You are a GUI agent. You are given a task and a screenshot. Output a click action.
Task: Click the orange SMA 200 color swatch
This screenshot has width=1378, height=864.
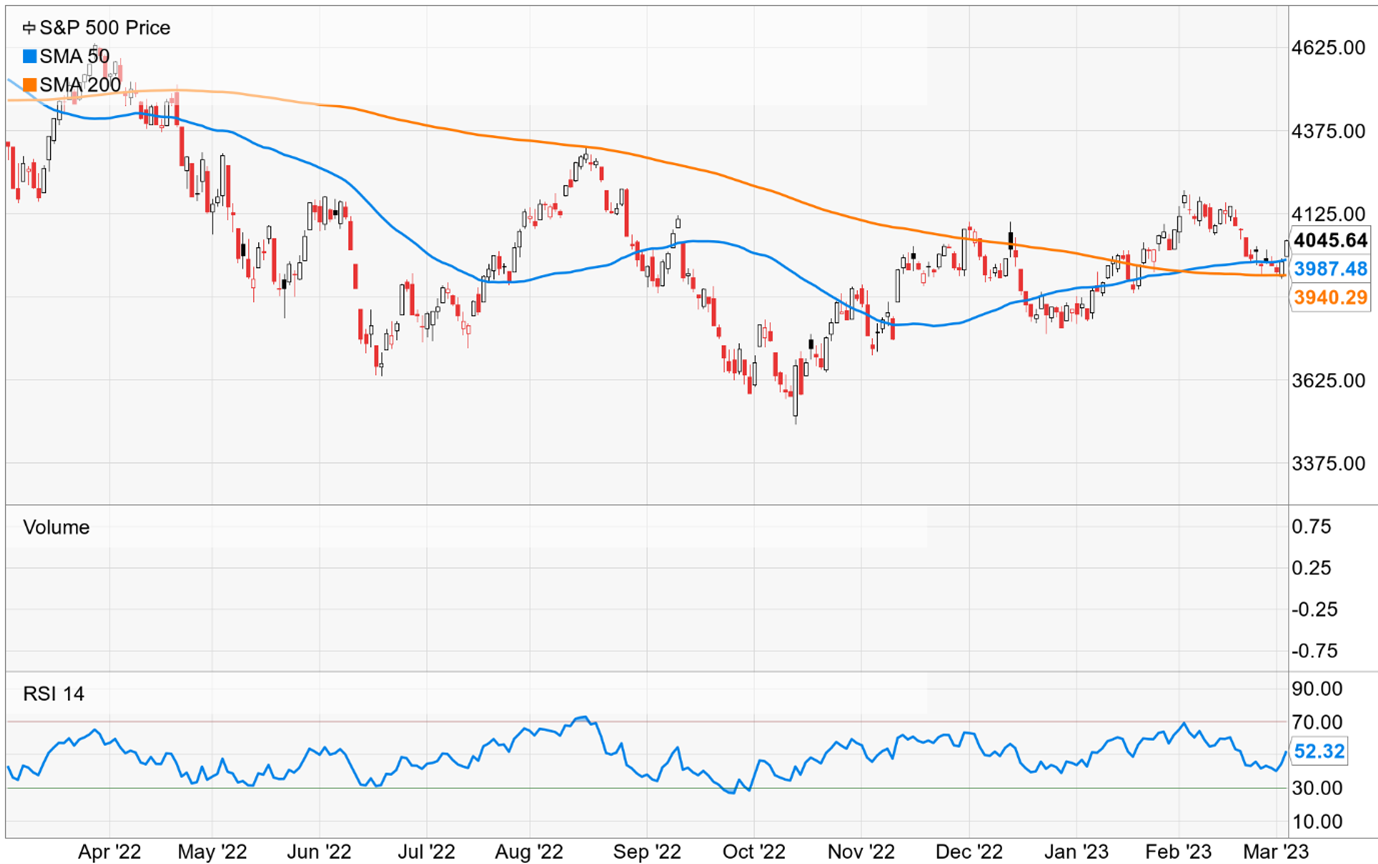pos(28,86)
